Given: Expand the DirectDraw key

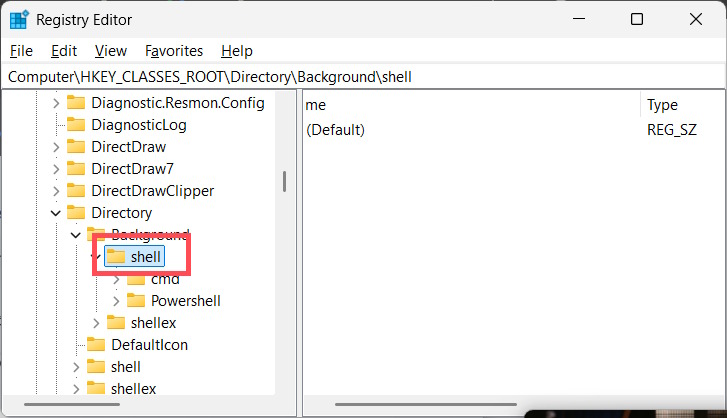Looking at the screenshot, I should pyautogui.click(x=56, y=147).
